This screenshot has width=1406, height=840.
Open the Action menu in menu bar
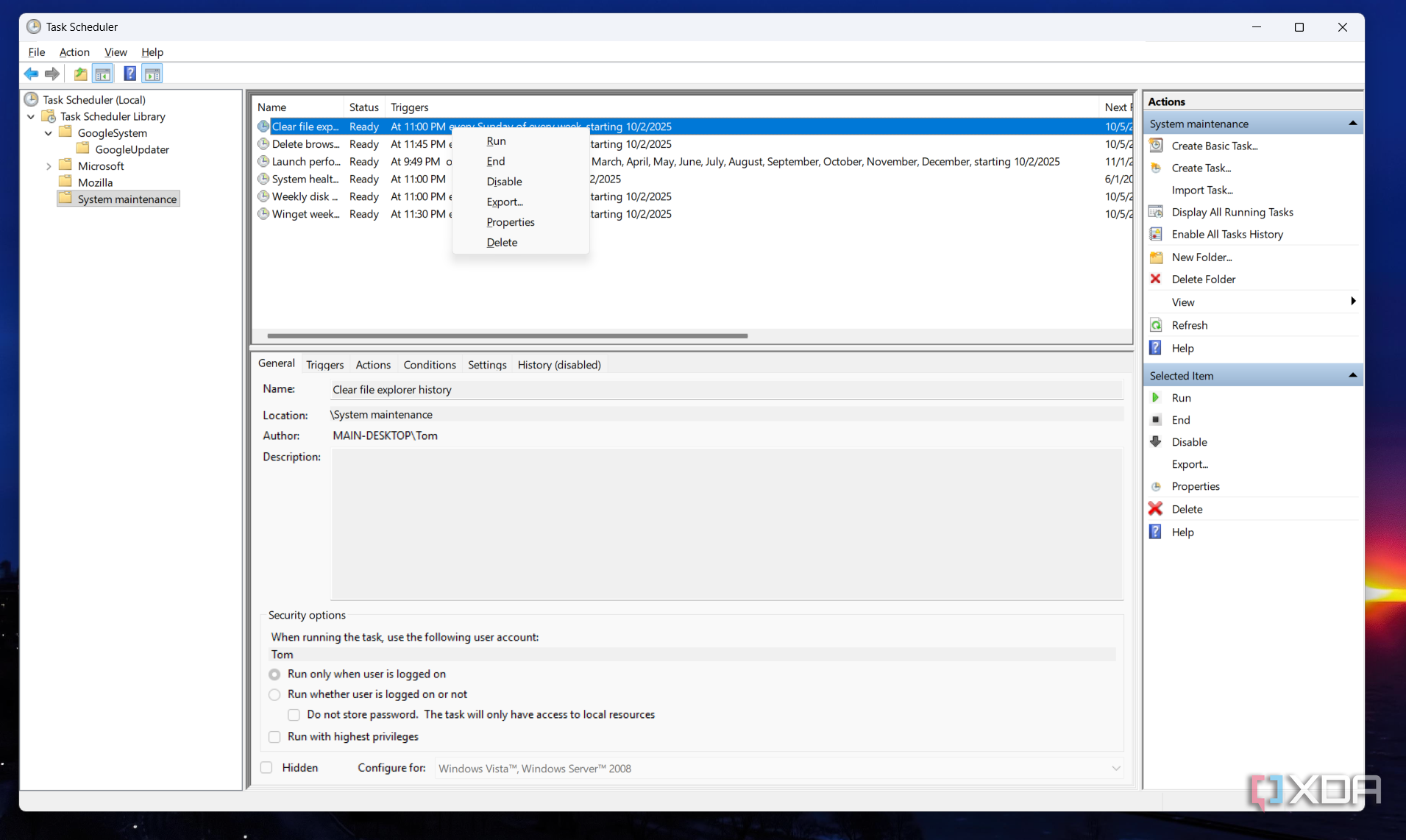74,51
